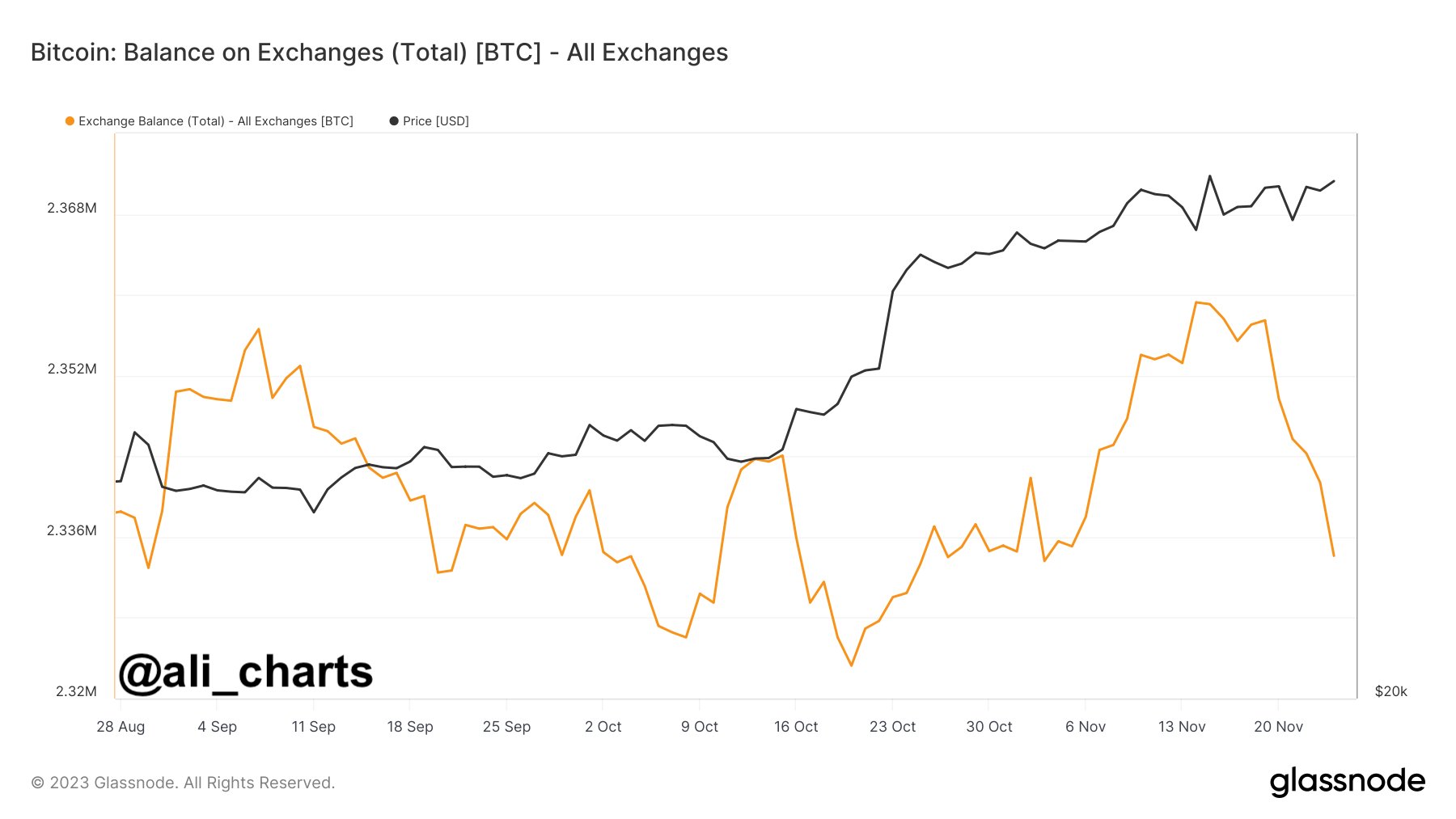Viewport: 1456px width, 819px height.
Task: Select the 16 Oct date tick
Action: (796, 726)
